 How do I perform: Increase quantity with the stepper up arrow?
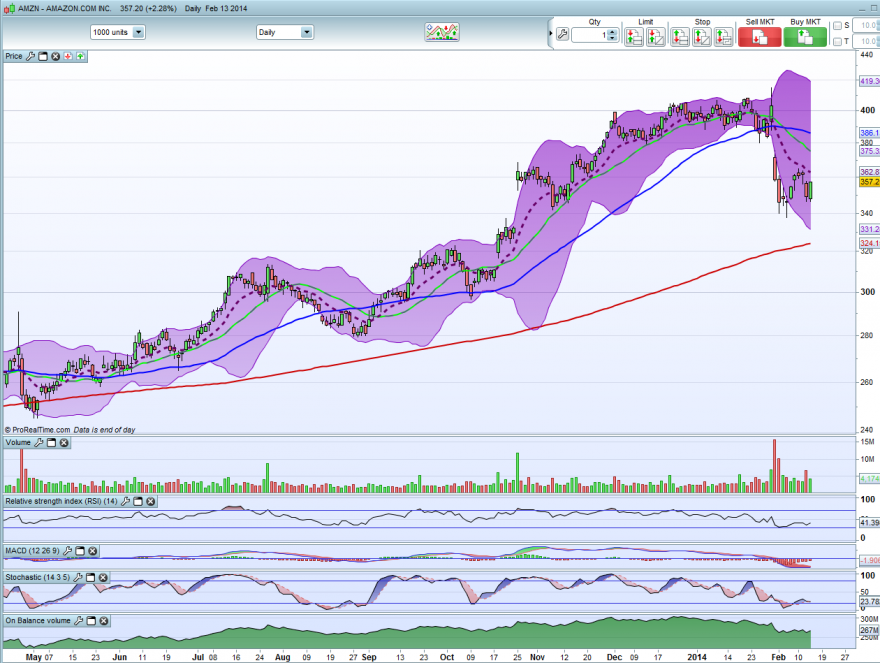pos(613,31)
